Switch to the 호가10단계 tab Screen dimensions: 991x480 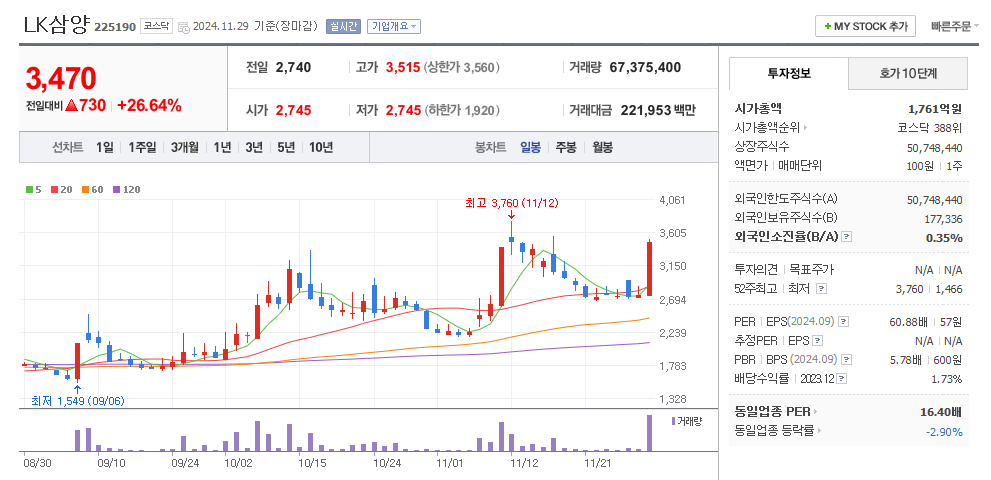908,73
